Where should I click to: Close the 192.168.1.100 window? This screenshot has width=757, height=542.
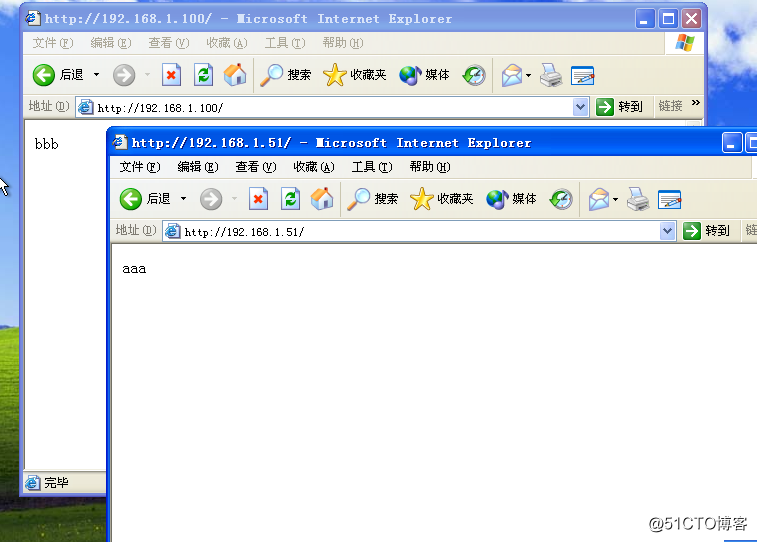pos(691,19)
